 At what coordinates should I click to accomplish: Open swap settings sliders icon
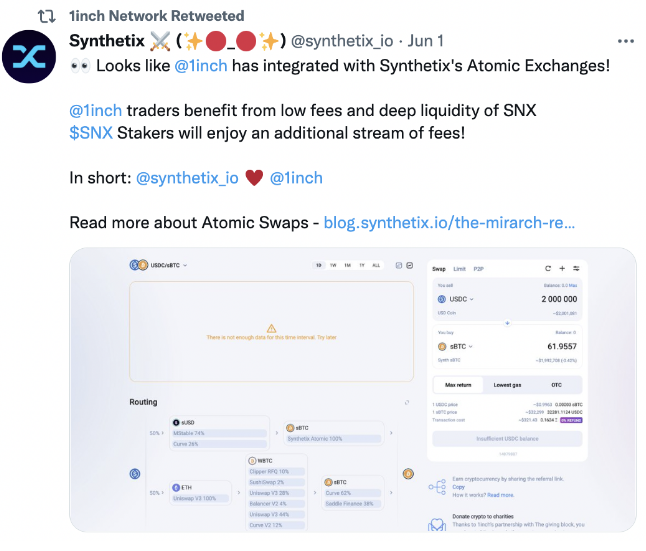tap(576, 269)
